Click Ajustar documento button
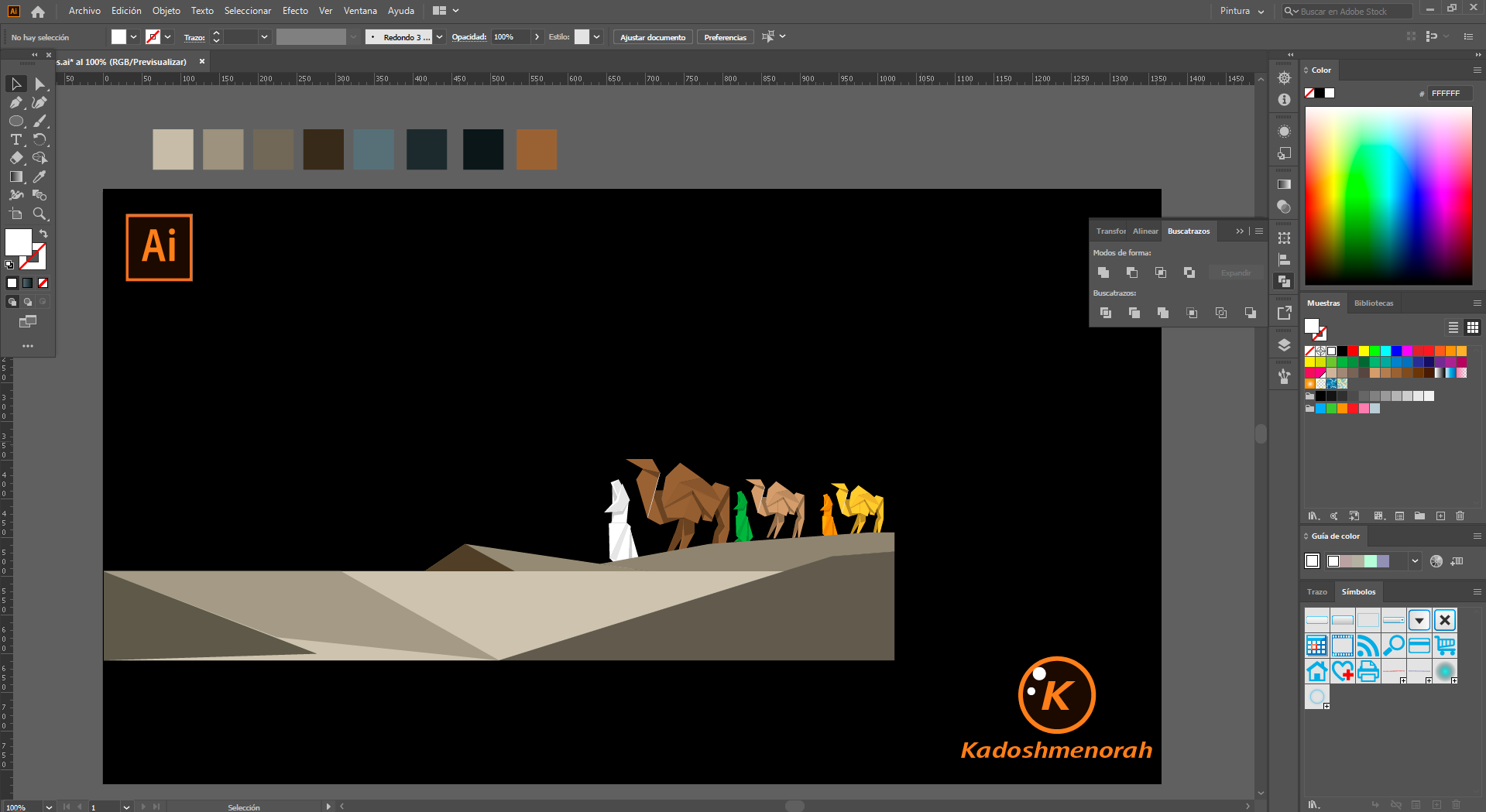 (x=653, y=37)
